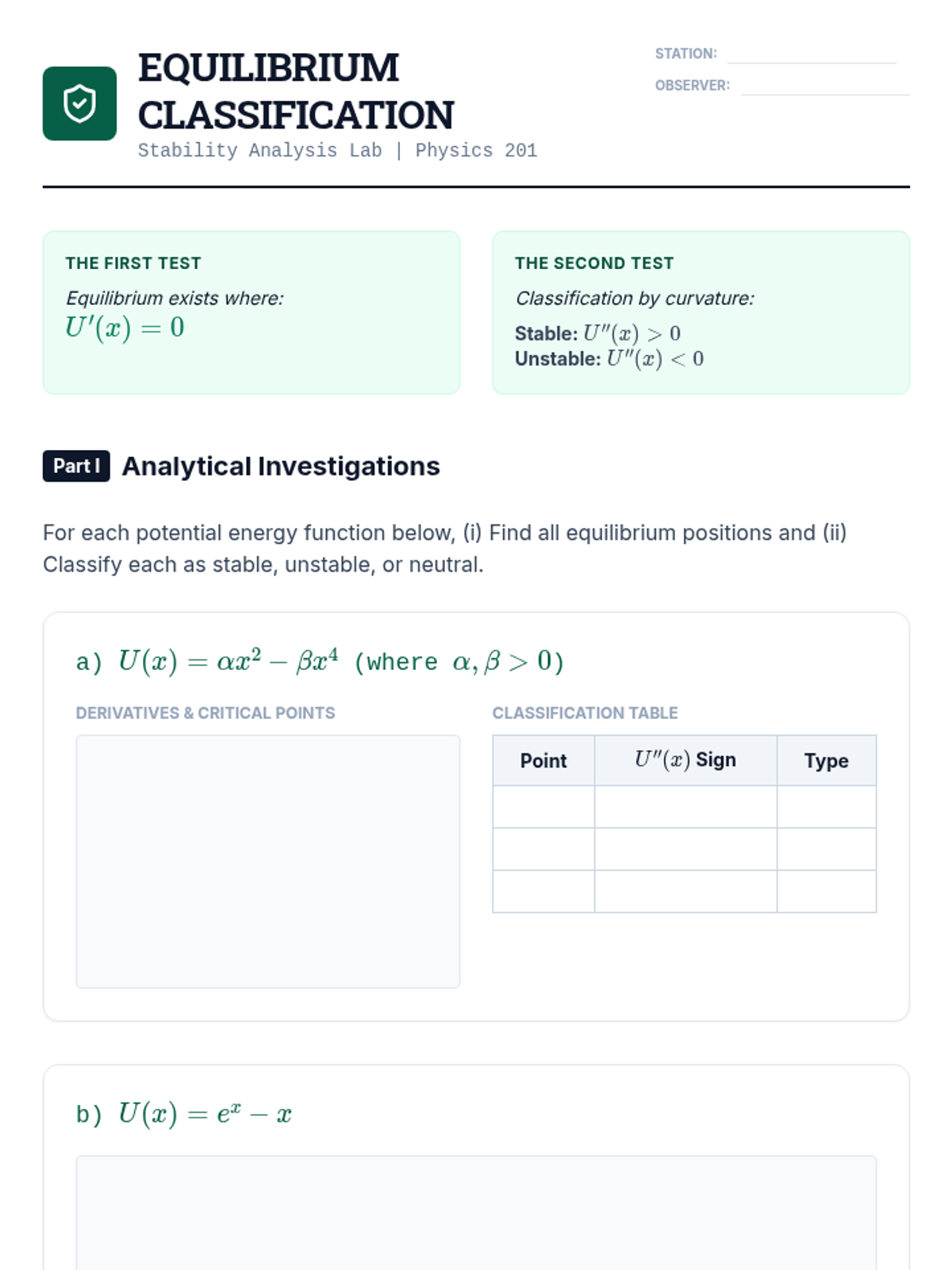The width and height of the screenshot is (952, 1270).
Task: Select first row Point cell in table
Action: (543, 806)
